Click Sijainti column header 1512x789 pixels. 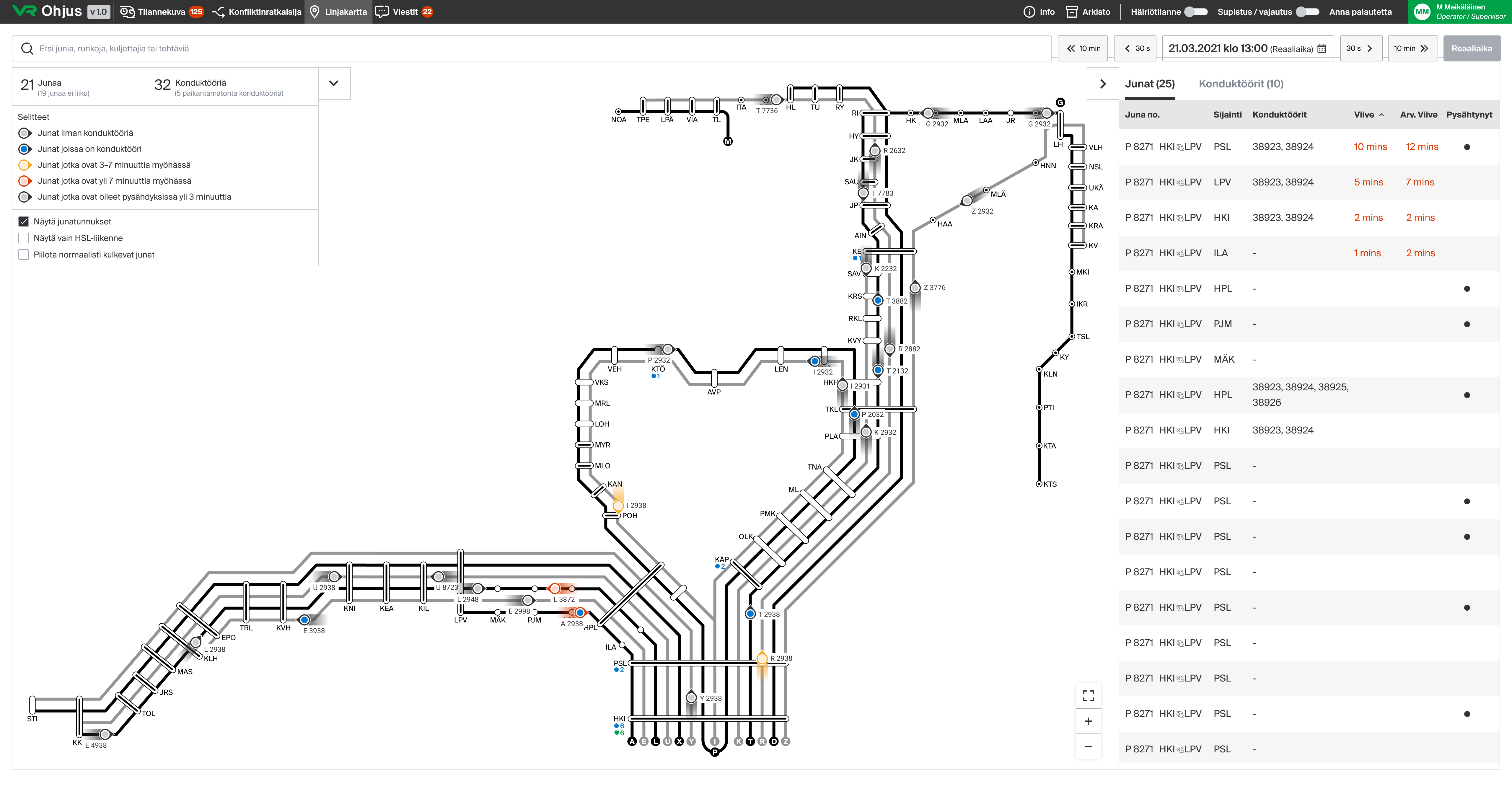[1227, 115]
